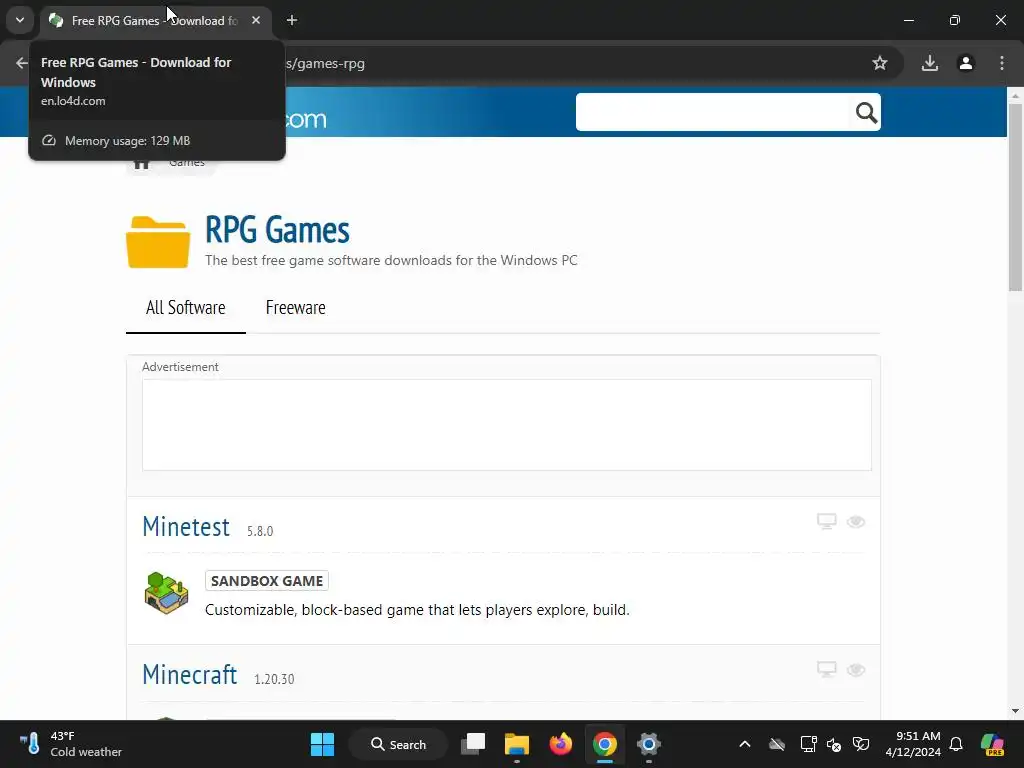Screen dimensions: 1024x768
Task: Select the All Software tab
Action: coord(185,308)
